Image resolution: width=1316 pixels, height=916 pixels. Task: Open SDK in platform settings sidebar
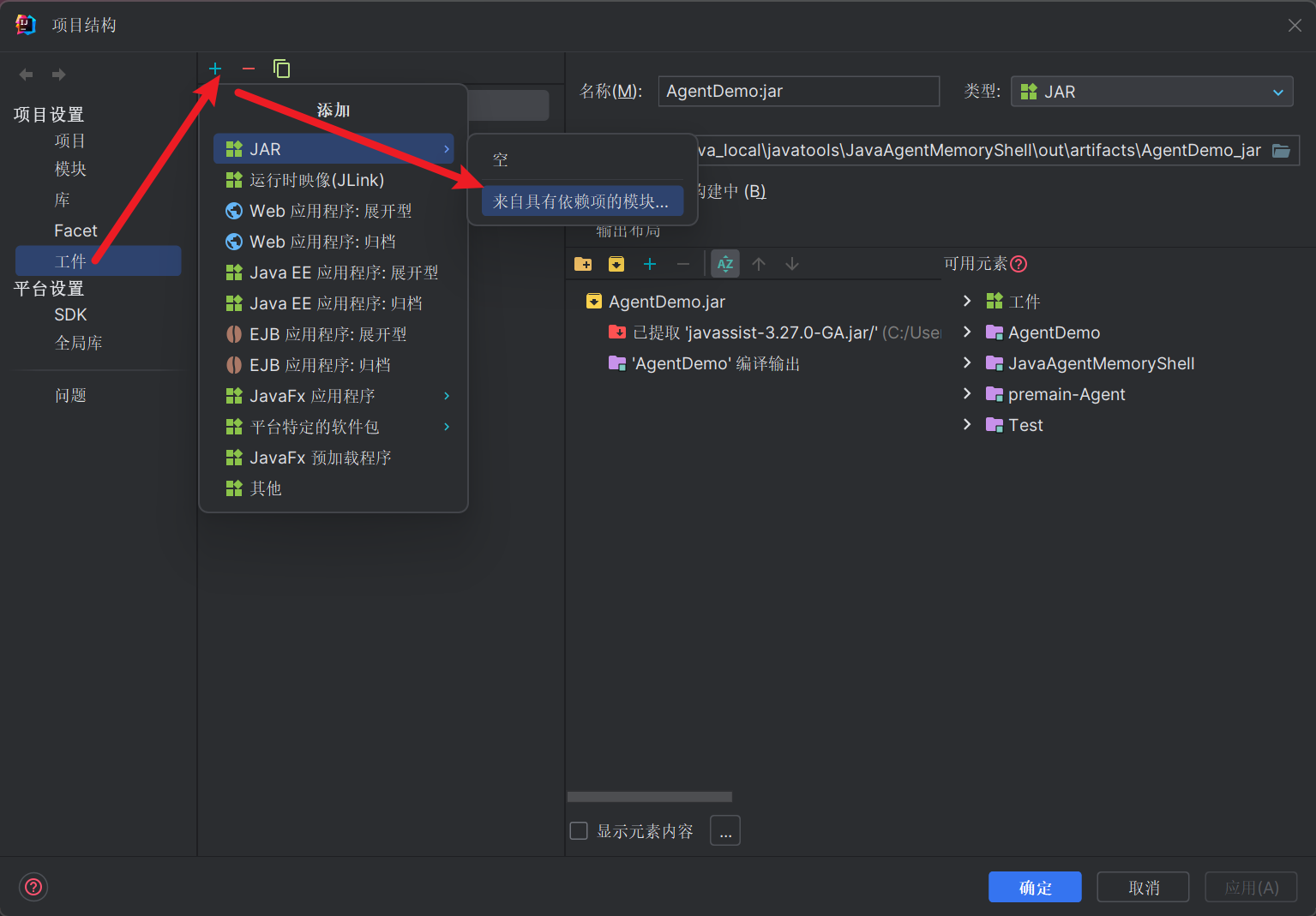click(x=70, y=314)
